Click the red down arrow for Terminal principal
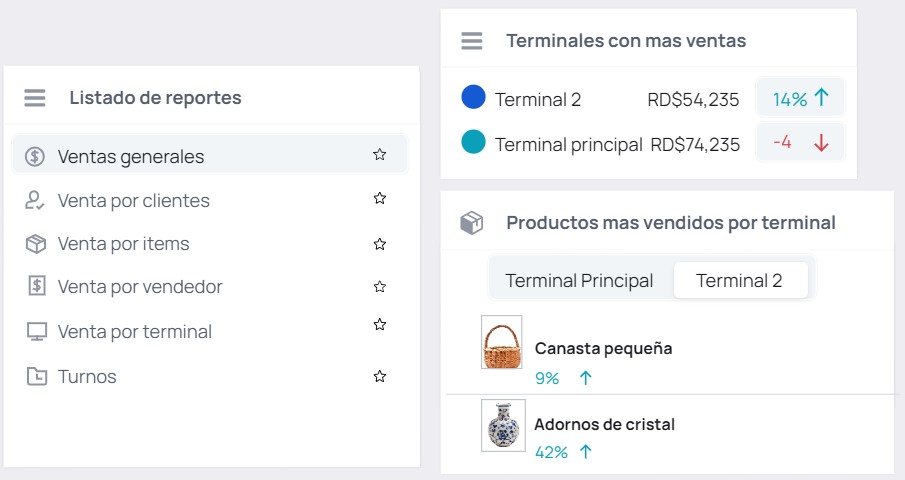This screenshot has width=905, height=480. pyautogui.click(x=821, y=143)
